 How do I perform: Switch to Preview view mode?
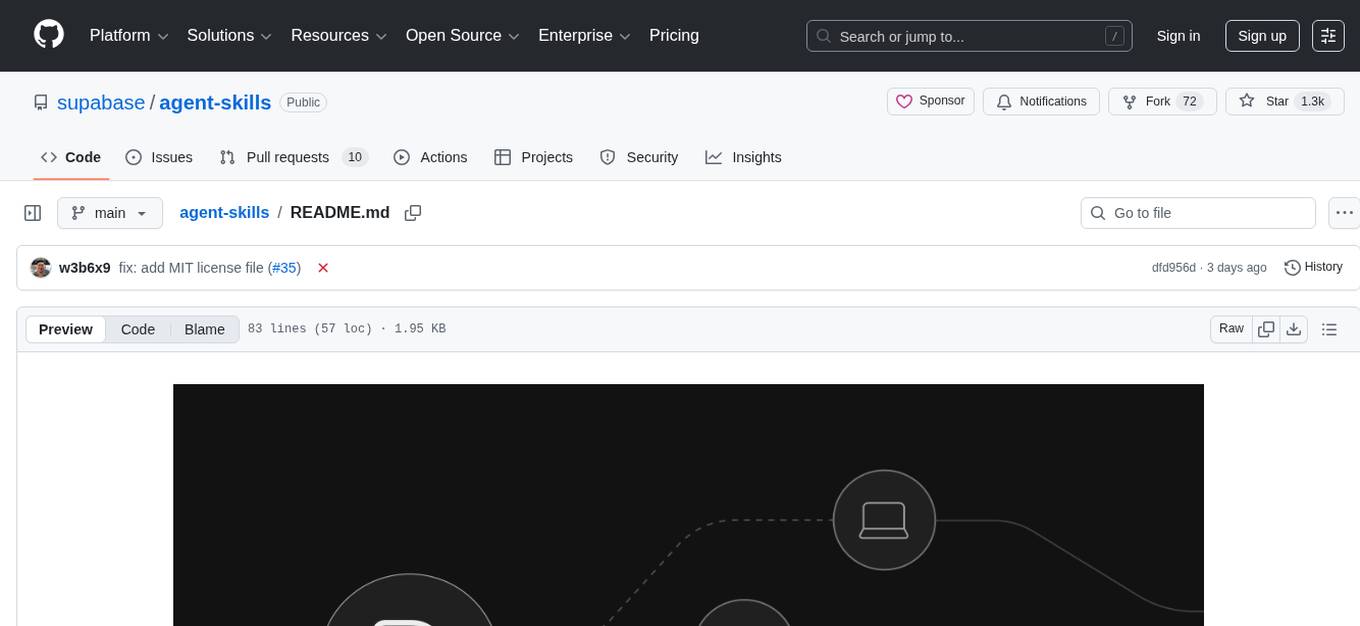66,329
